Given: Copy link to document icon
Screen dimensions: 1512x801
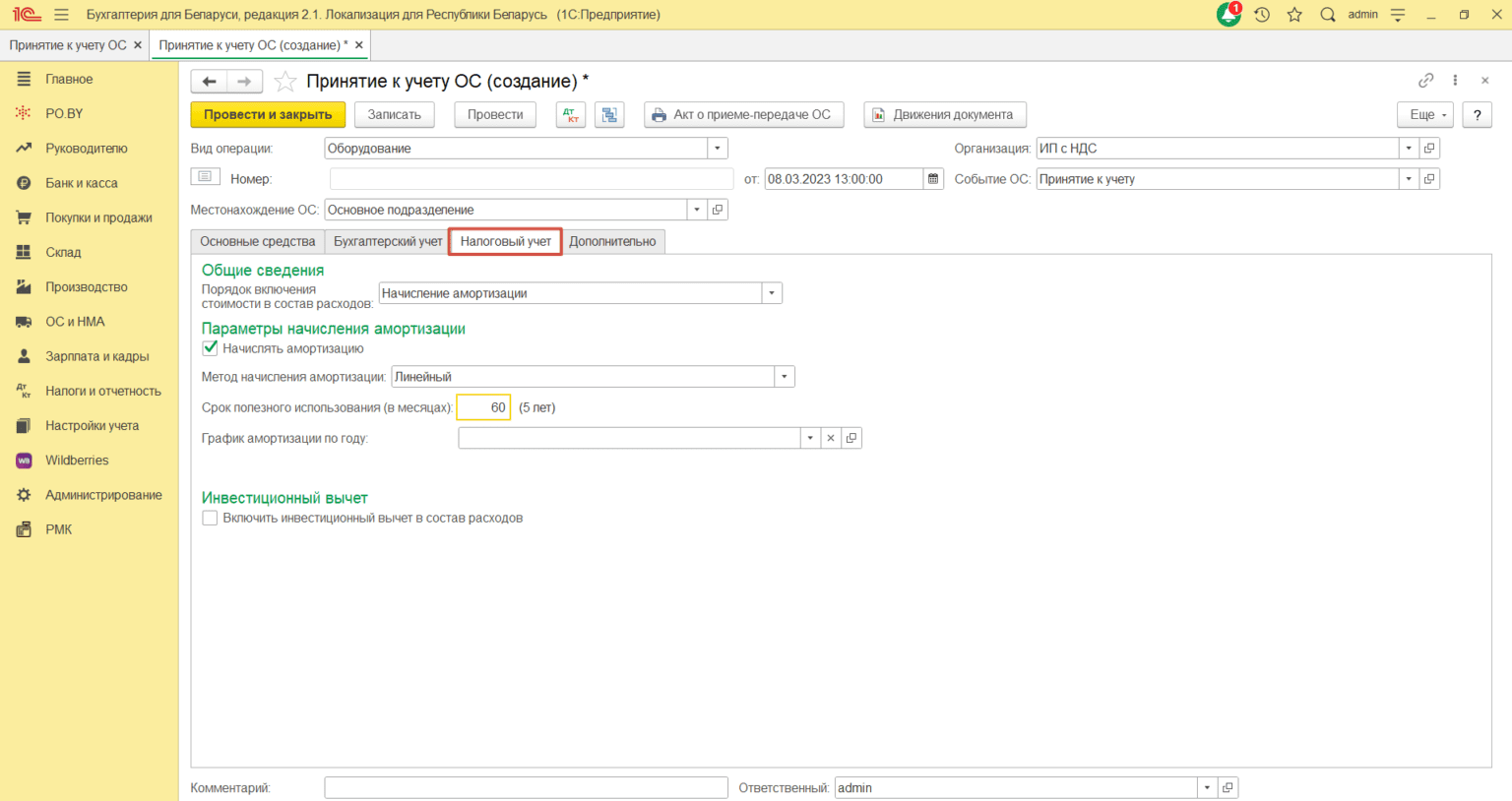Looking at the screenshot, I should click(x=1425, y=81).
